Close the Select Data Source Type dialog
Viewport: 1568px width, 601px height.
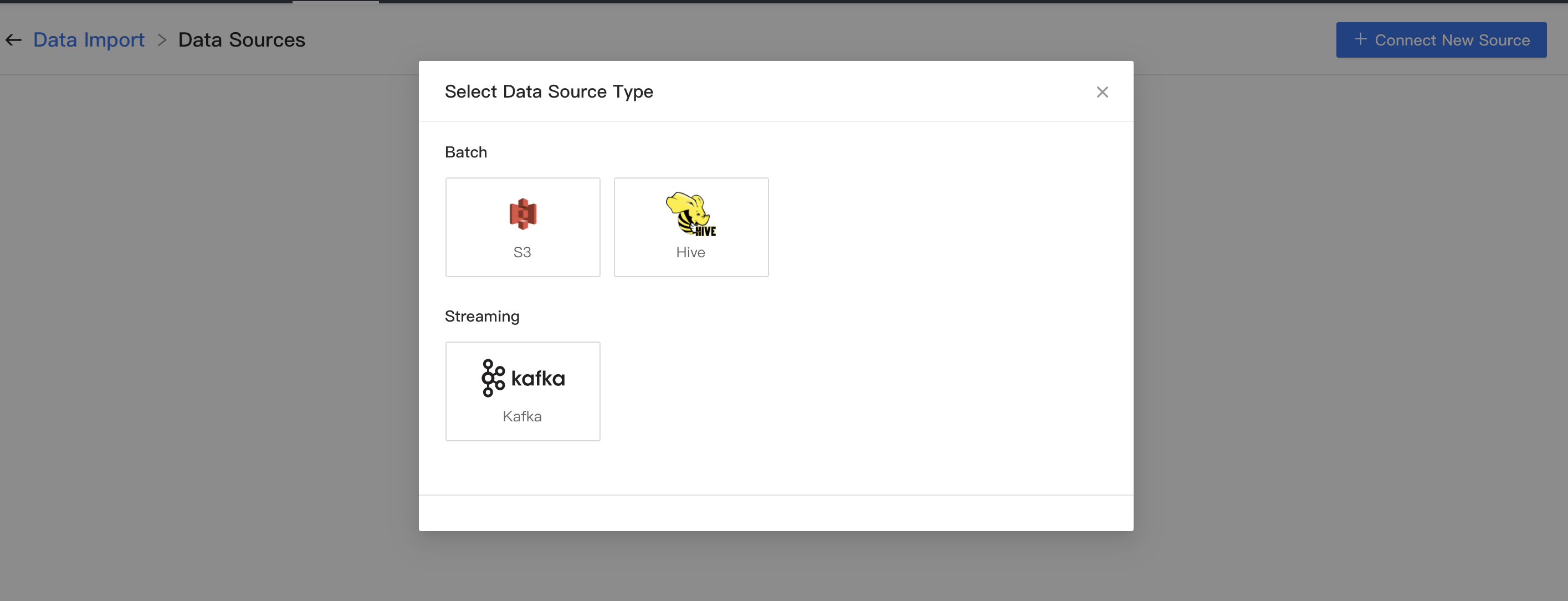coord(1101,92)
